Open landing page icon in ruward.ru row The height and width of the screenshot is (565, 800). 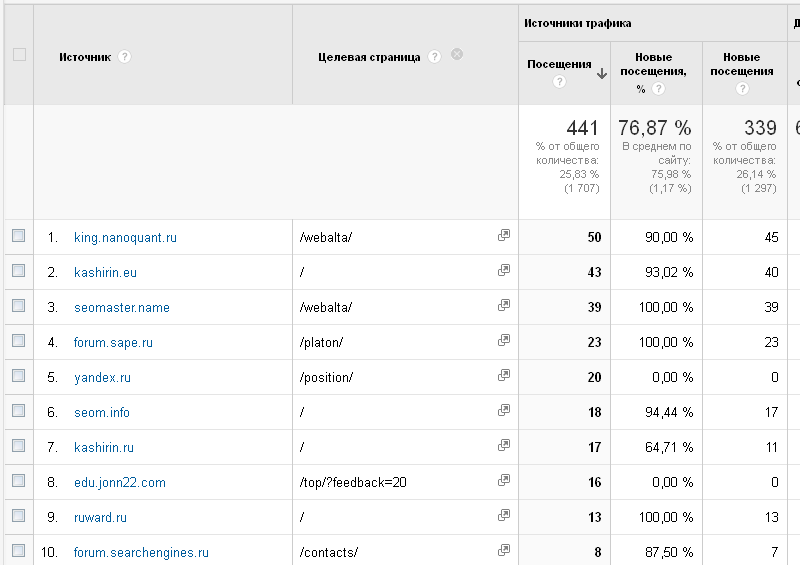coord(504,515)
